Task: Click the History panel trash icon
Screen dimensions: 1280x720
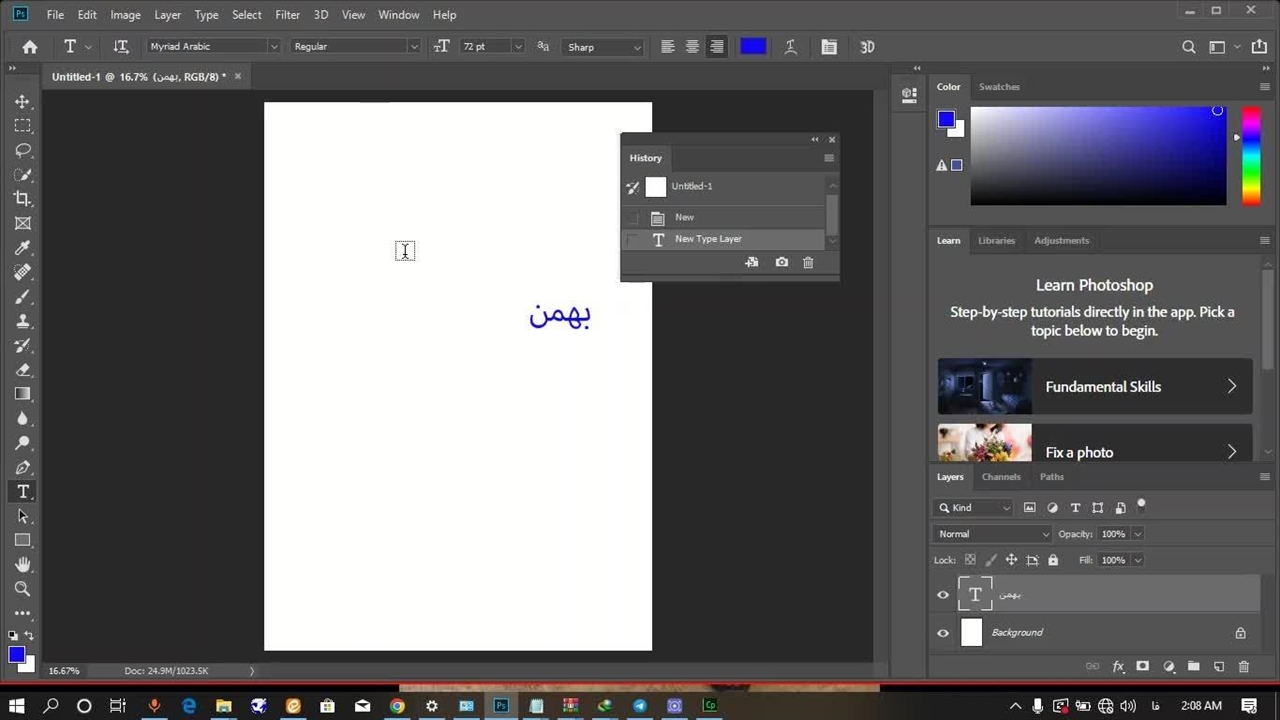Action: point(808,262)
